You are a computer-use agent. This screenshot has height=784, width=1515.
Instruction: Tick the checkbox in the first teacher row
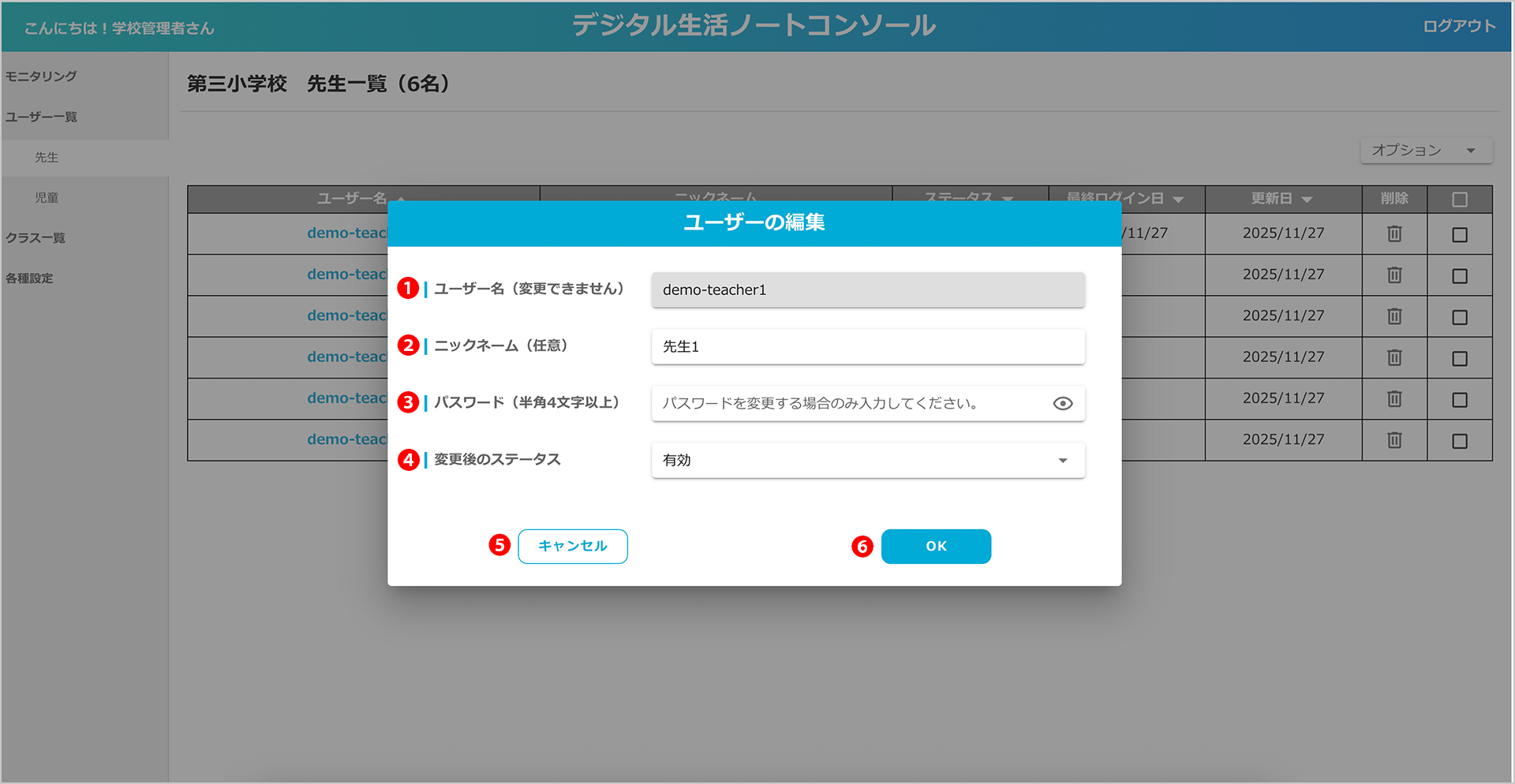1459,235
